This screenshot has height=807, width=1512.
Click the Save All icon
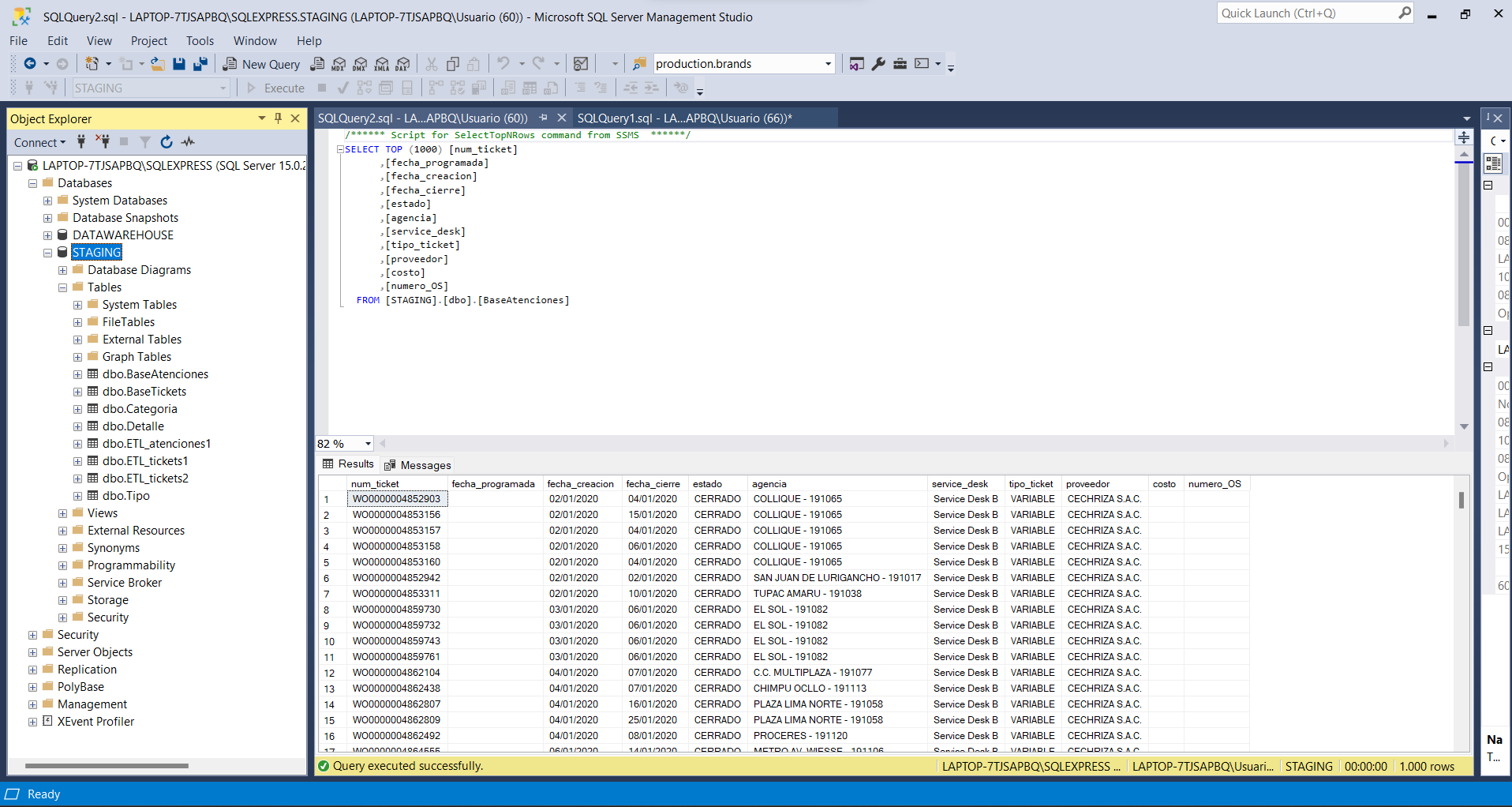[x=200, y=64]
